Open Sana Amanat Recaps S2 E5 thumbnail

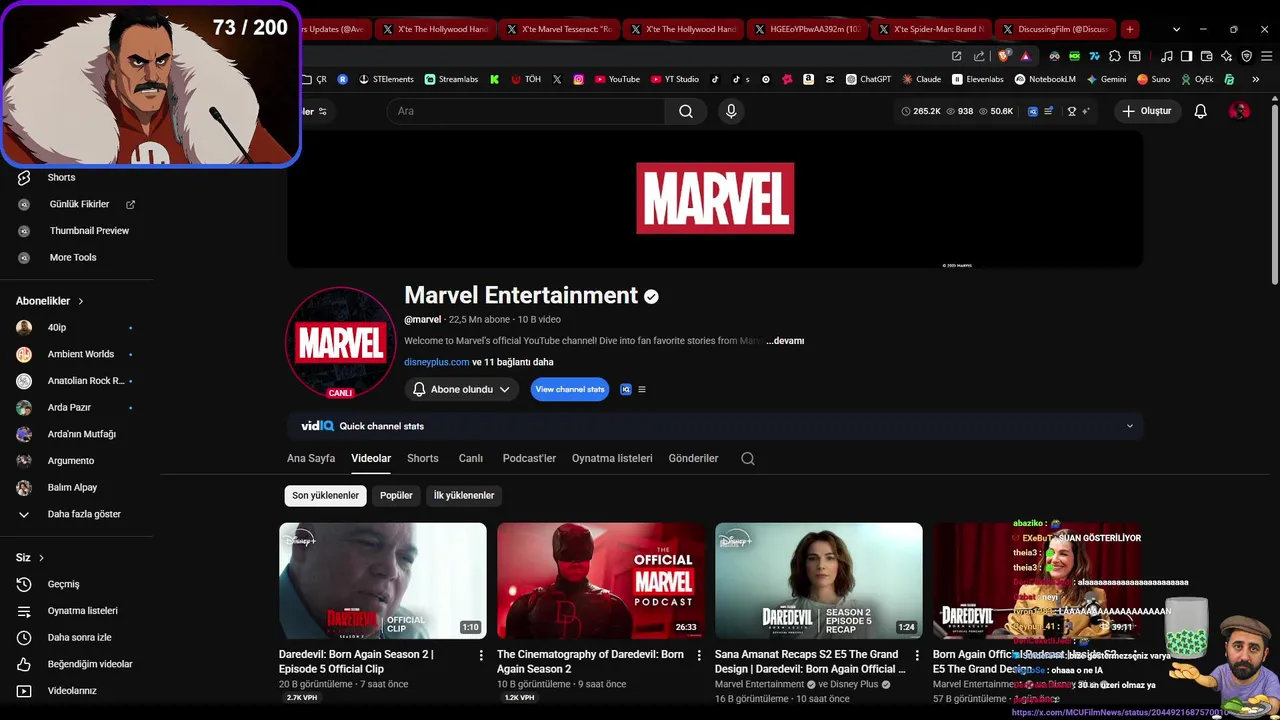(819, 581)
